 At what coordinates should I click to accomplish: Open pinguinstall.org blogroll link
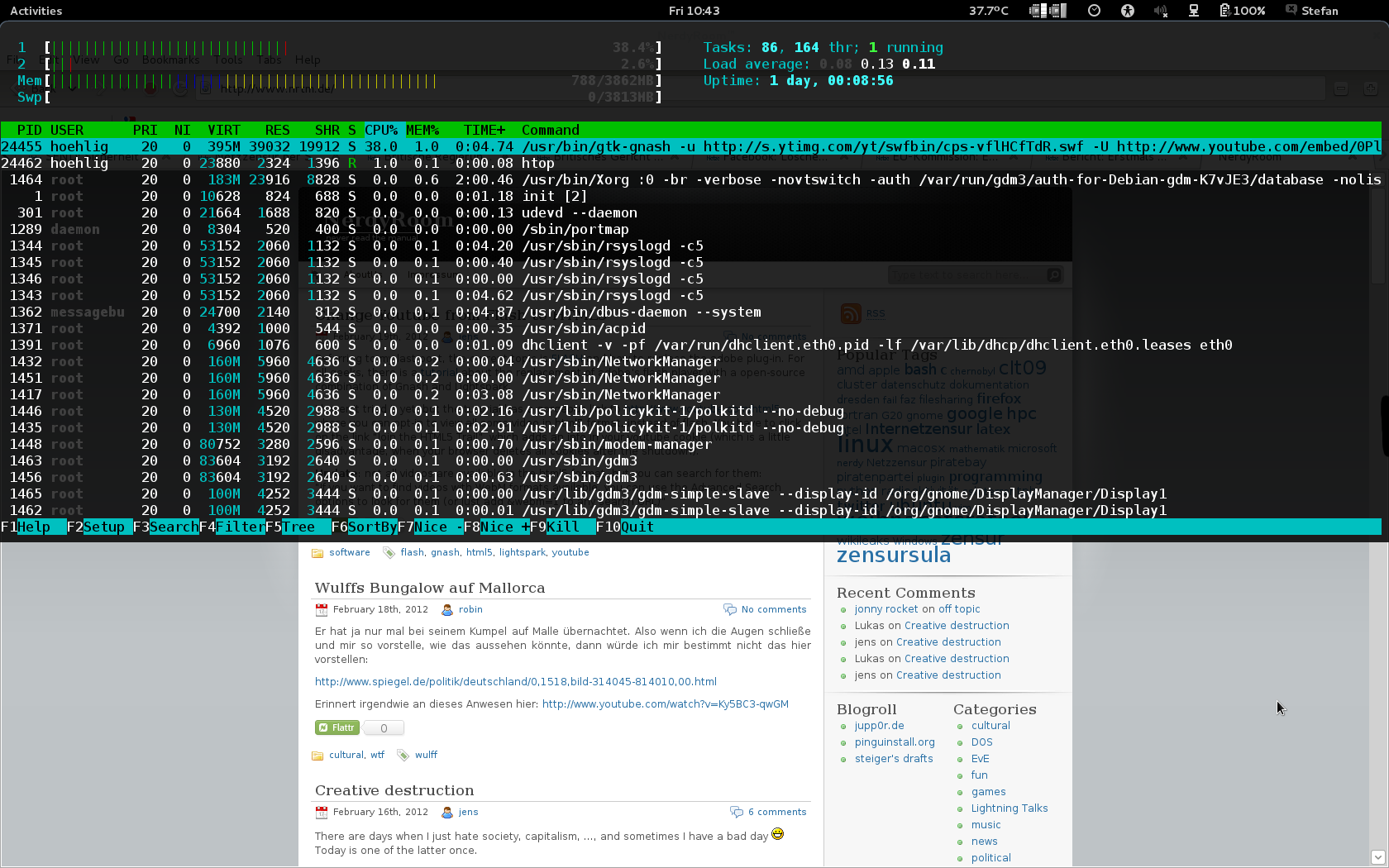pos(895,742)
